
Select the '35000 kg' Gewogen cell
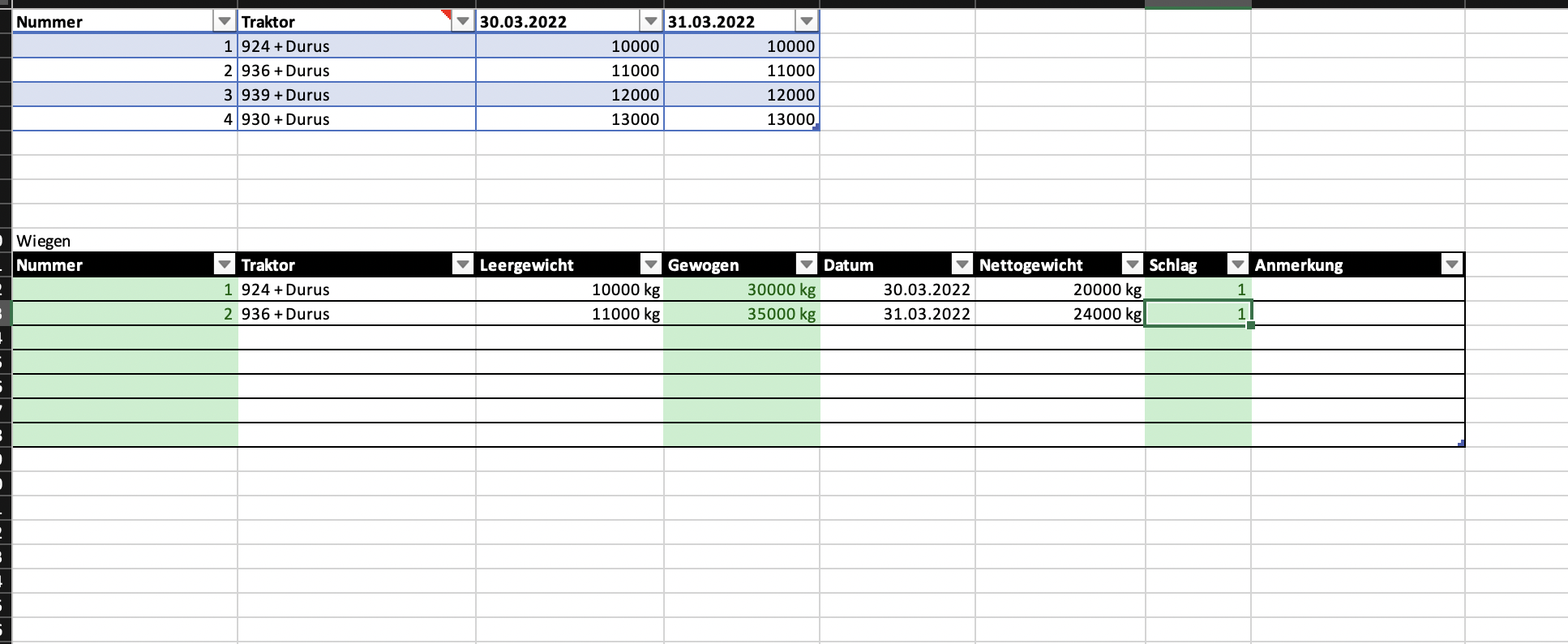[742, 314]
